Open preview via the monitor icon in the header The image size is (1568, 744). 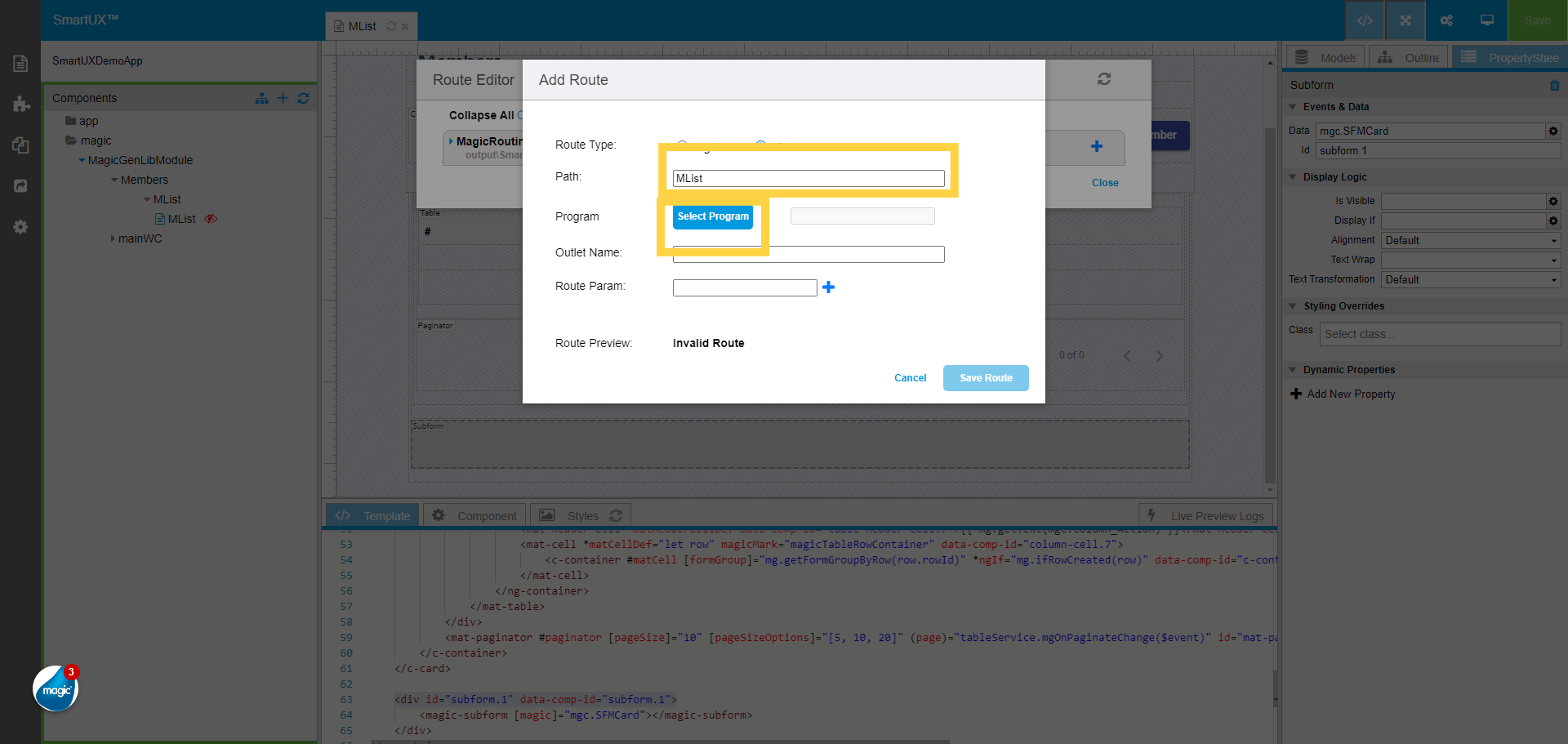click(1486, 20)
